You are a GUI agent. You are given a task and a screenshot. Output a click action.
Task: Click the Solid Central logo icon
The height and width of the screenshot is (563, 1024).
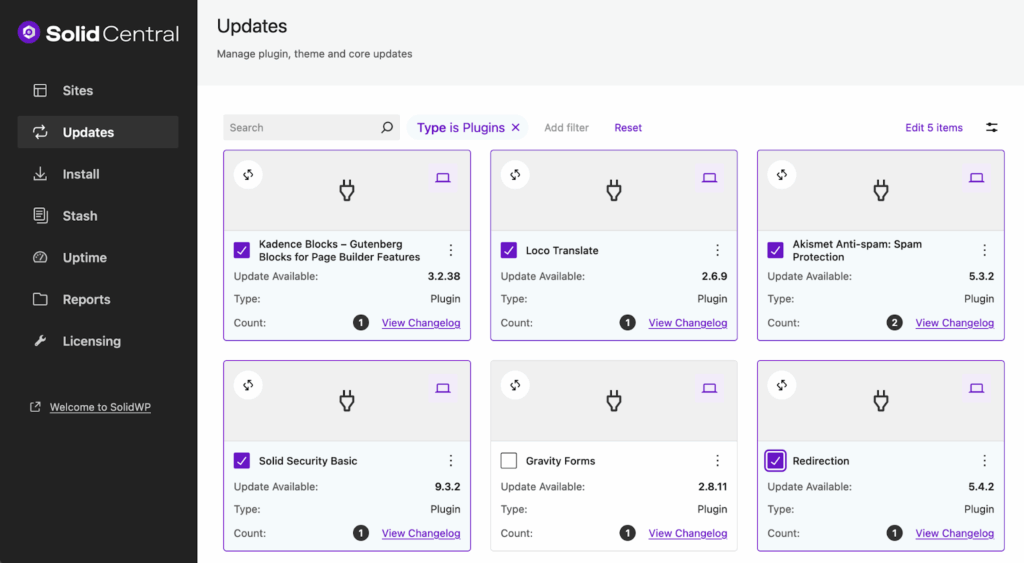29,33
